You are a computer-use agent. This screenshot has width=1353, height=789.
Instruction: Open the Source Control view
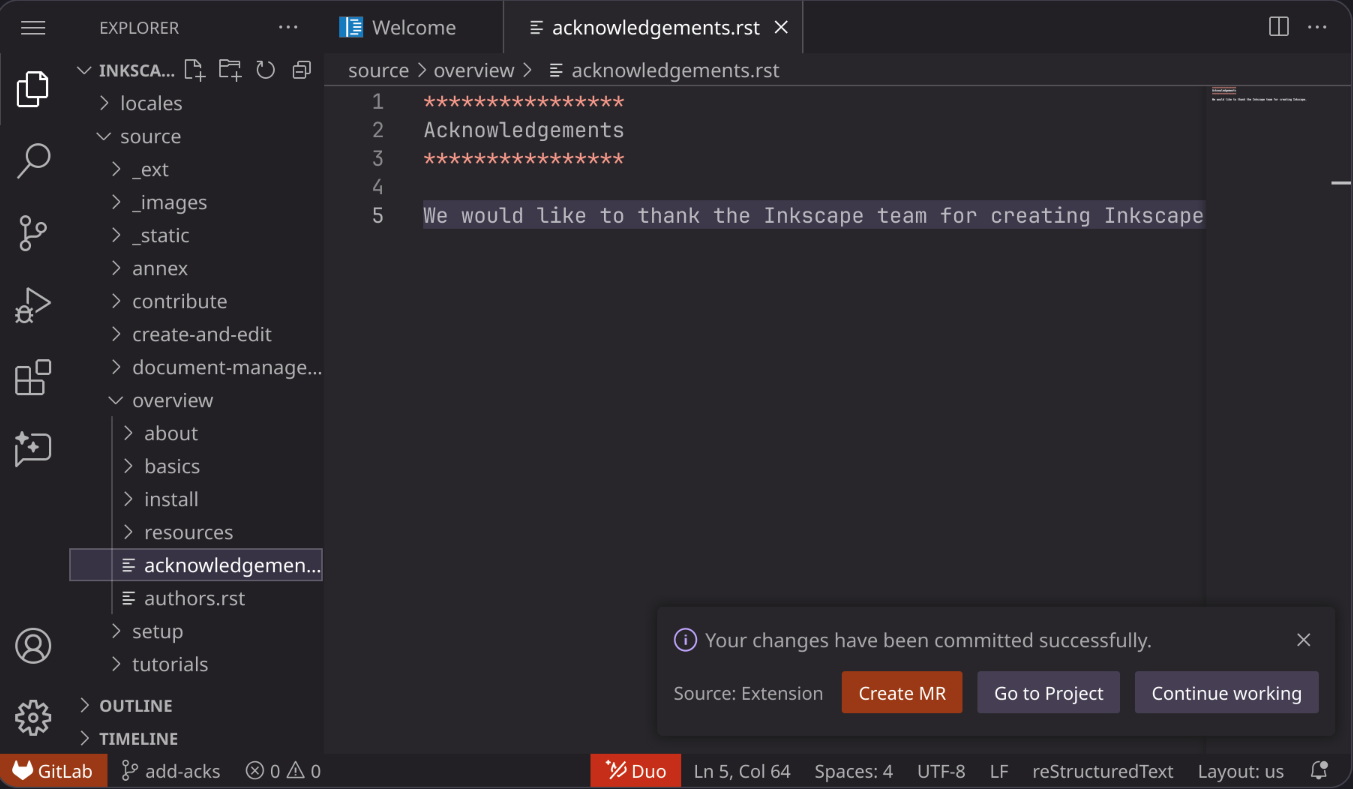coord(33,233)
